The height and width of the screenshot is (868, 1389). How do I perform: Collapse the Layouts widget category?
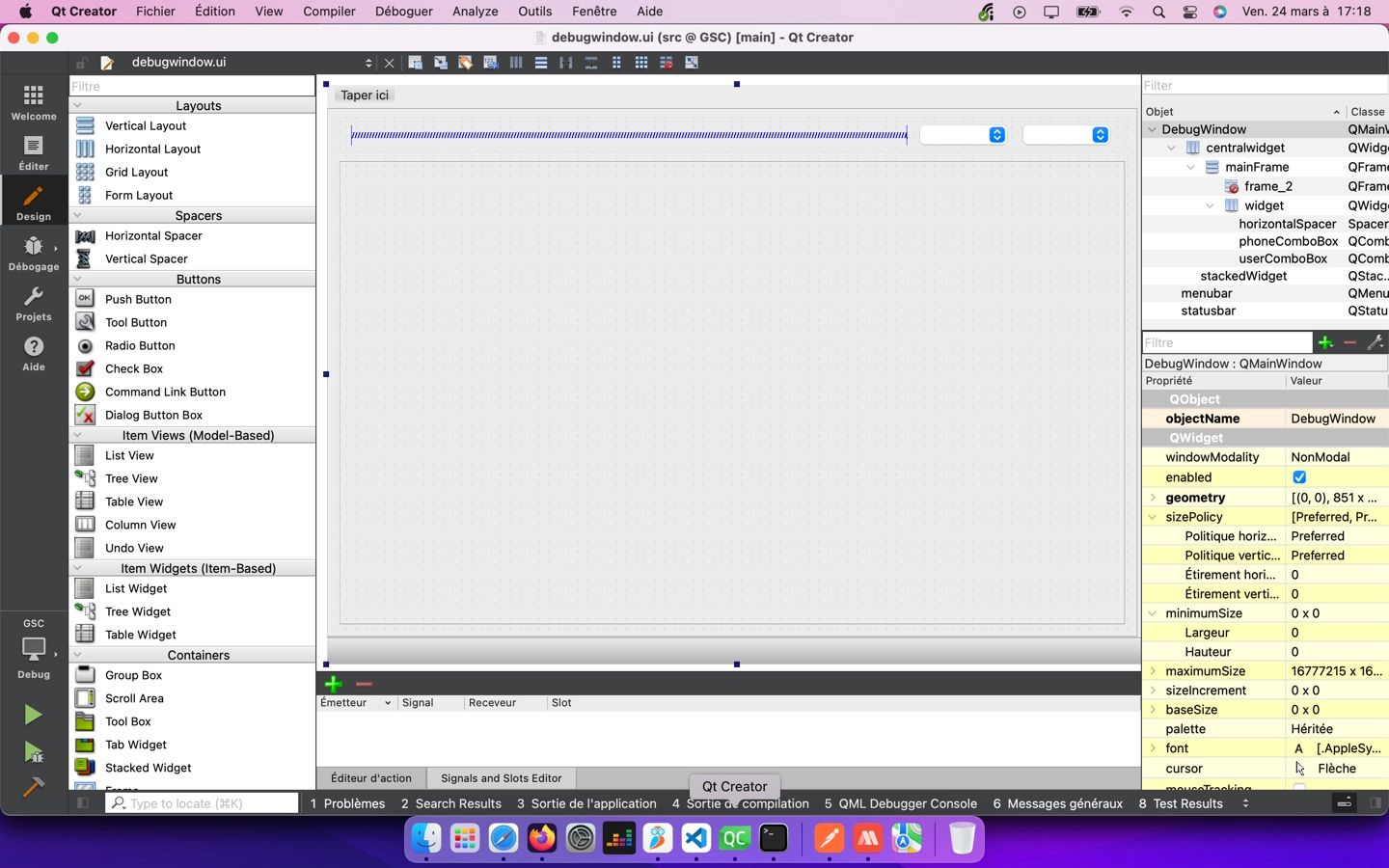[78, 105]
